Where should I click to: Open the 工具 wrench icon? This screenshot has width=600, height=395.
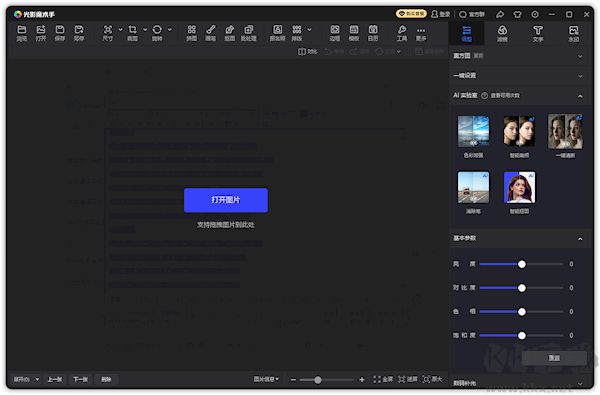point(402,33)
